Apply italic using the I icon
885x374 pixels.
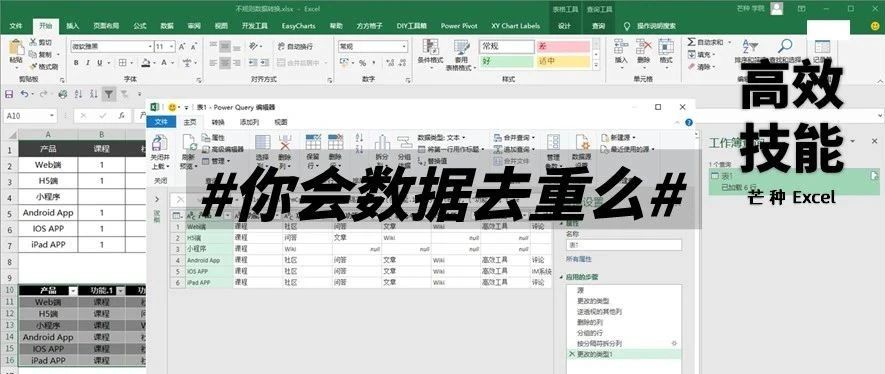click(88, 63)
